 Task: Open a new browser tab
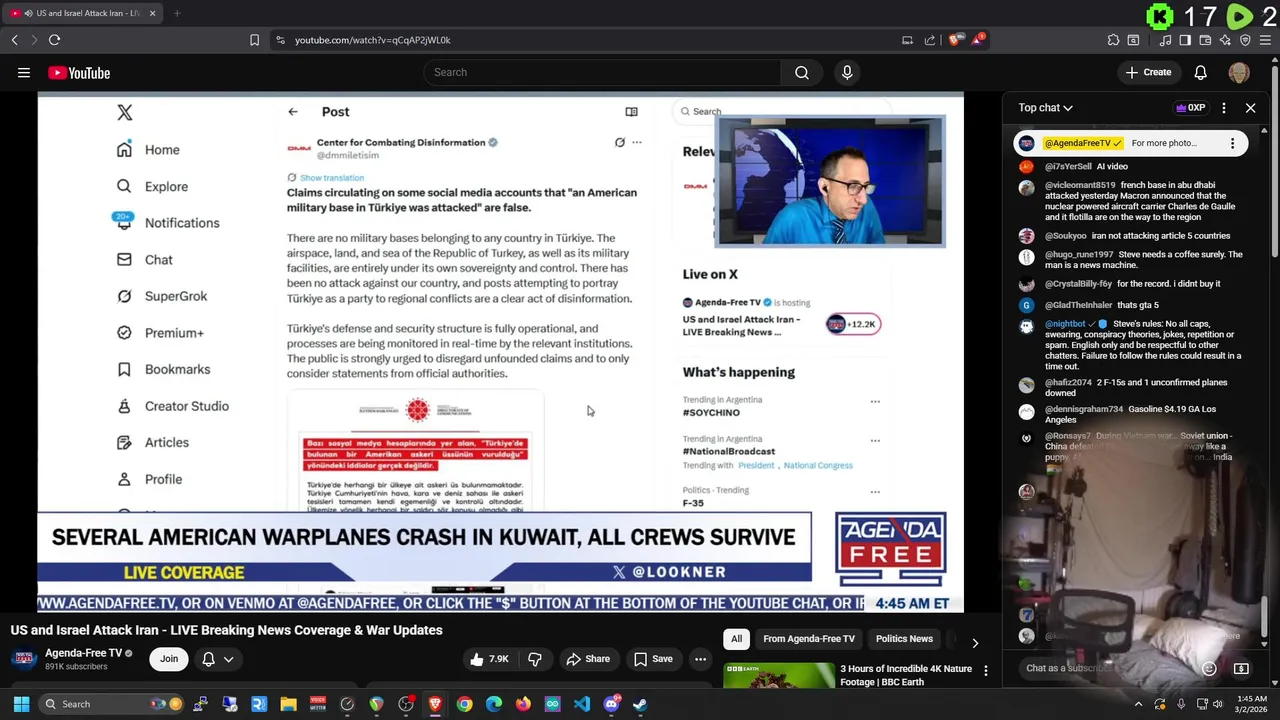pyautogui.click(x=176, y=13)
